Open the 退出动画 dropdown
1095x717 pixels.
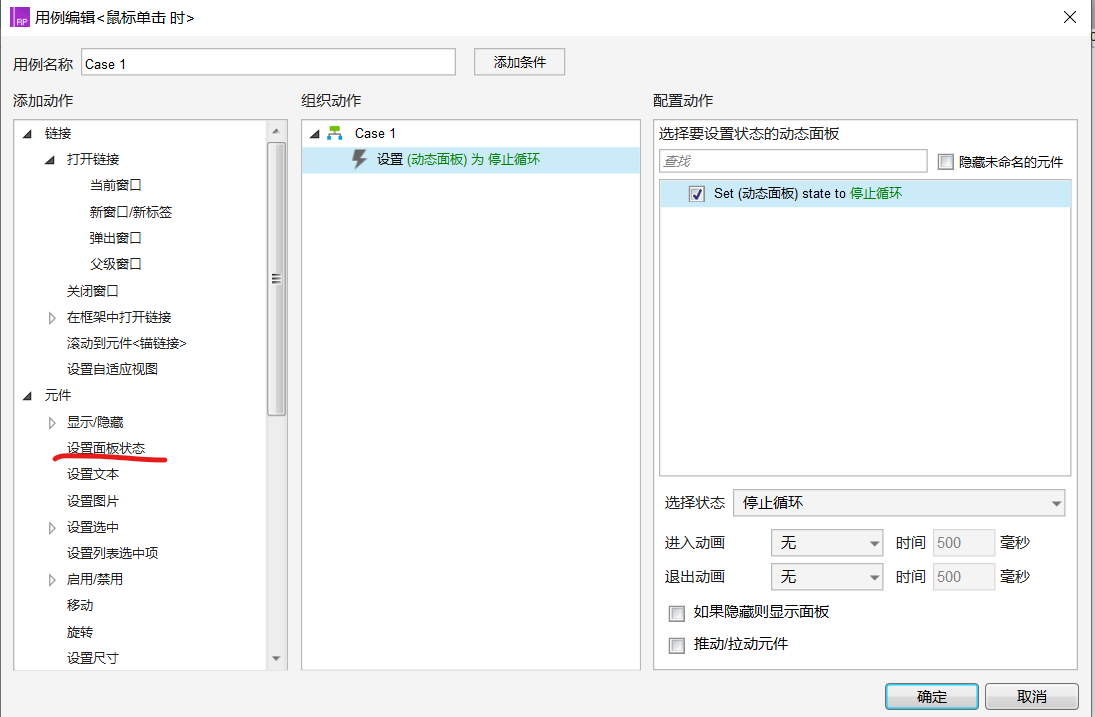point(827,577)
